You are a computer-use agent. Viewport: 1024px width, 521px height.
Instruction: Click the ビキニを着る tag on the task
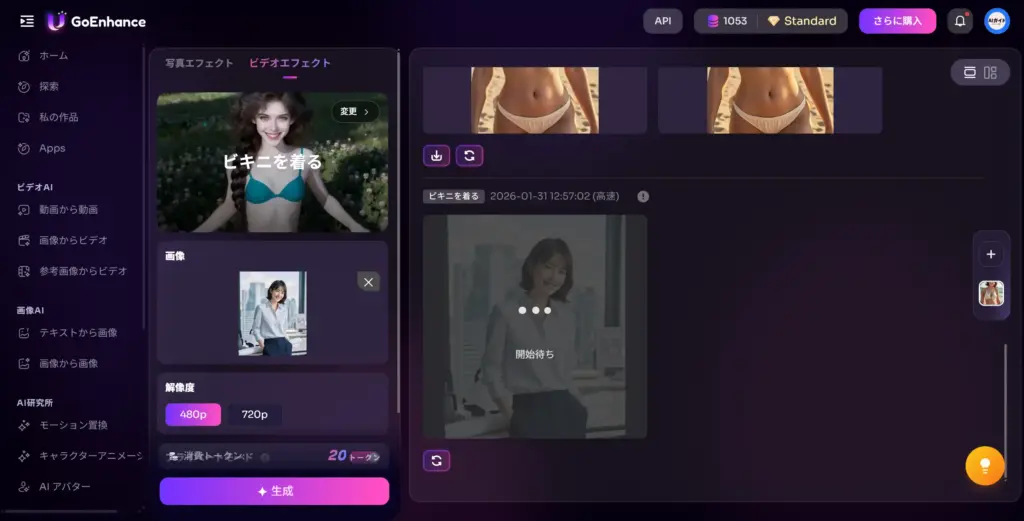click(454, 196)
